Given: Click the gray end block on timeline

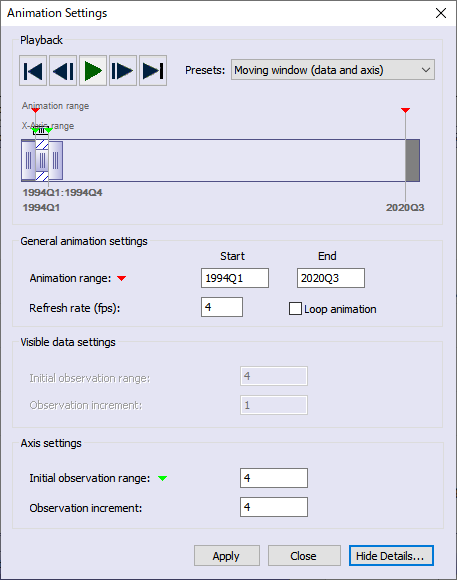Looking at the screenshot, I should (x=412, y=161).
